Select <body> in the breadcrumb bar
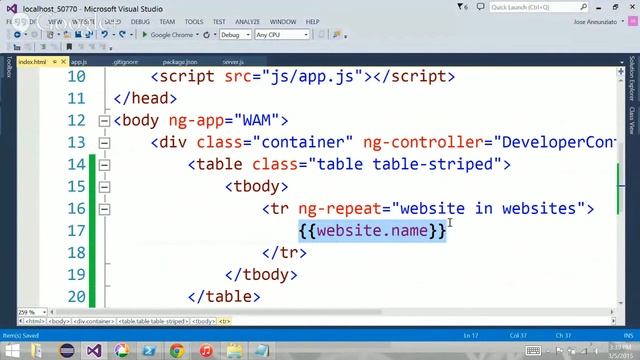 click(59, 322)
